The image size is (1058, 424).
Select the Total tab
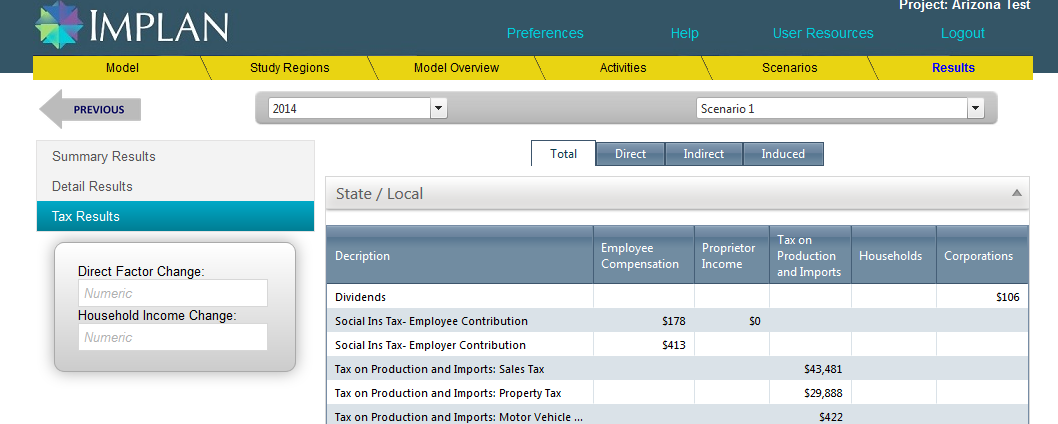coord(564,154)
